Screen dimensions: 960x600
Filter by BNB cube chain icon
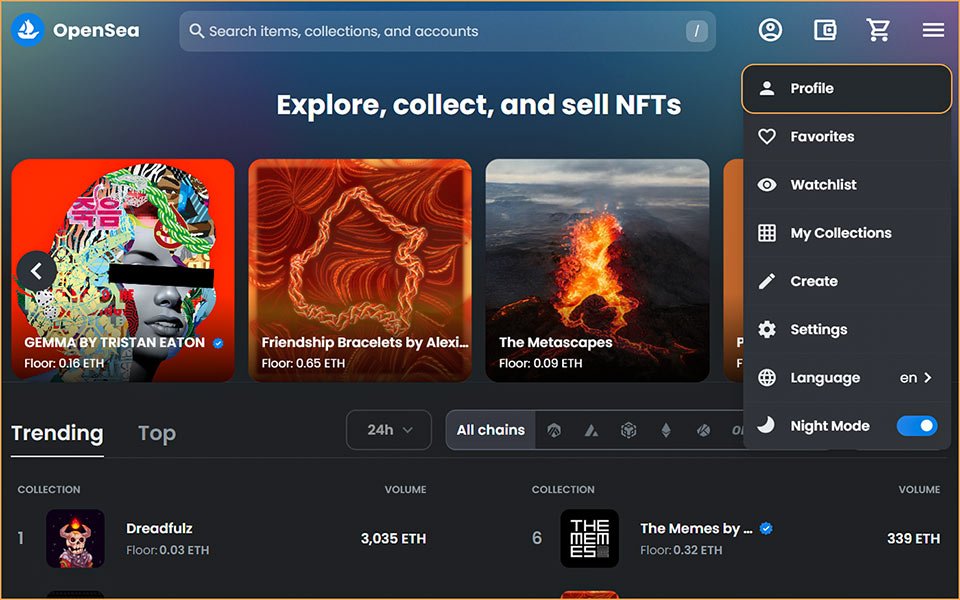point(628,430)
